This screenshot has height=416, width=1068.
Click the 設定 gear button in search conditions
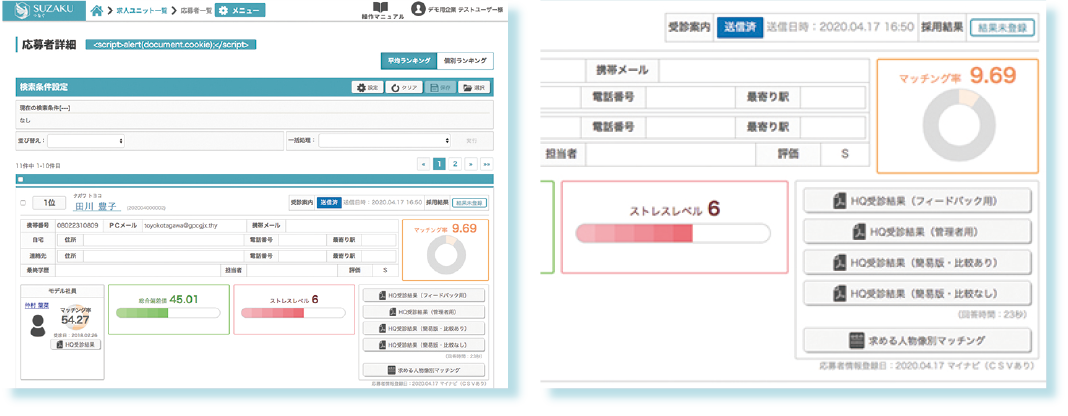(x=367, y=88)
